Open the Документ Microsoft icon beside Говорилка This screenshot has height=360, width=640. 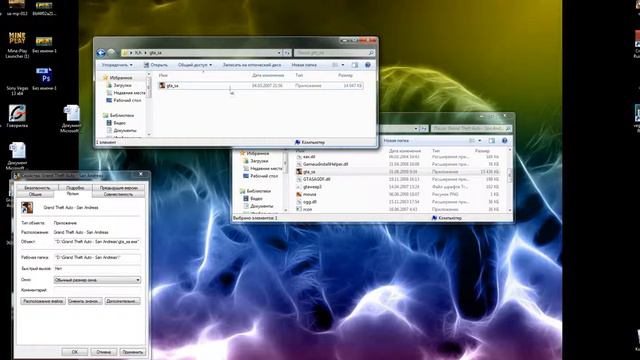click(x=71, y=113)
